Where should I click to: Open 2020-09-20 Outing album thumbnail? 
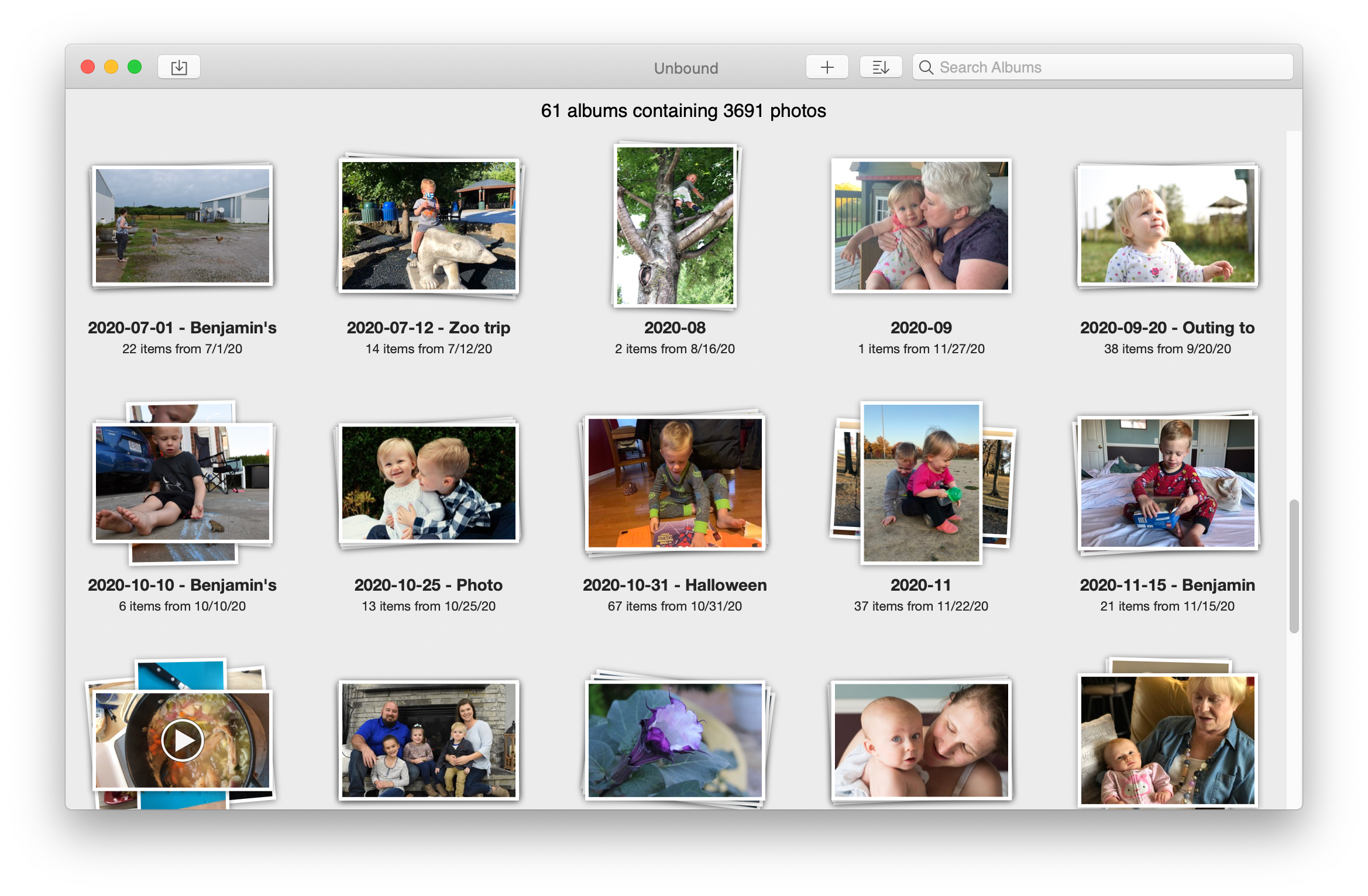point(1167,226)
